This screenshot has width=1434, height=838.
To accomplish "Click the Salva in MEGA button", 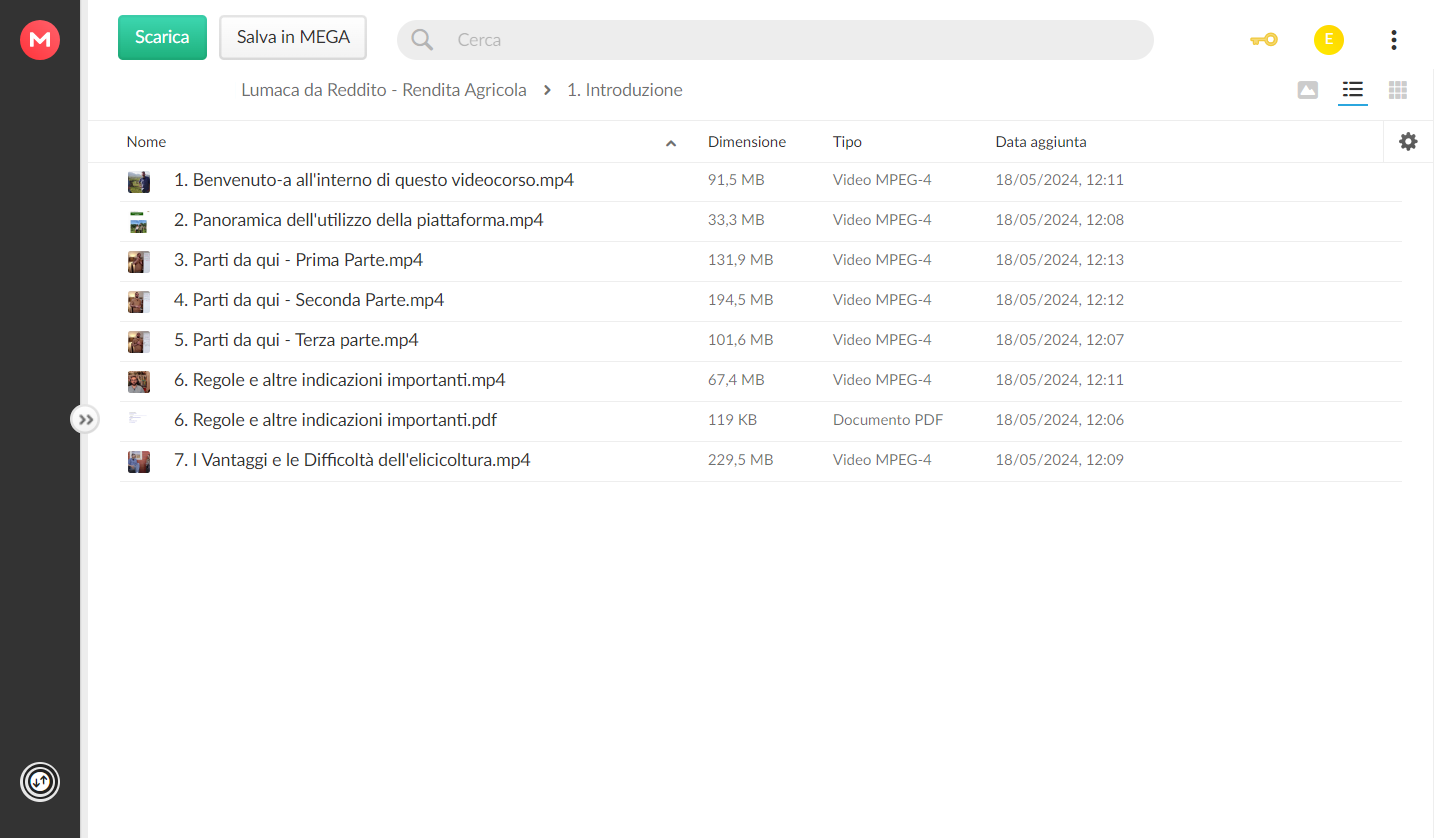I will (x=293, y=37).
